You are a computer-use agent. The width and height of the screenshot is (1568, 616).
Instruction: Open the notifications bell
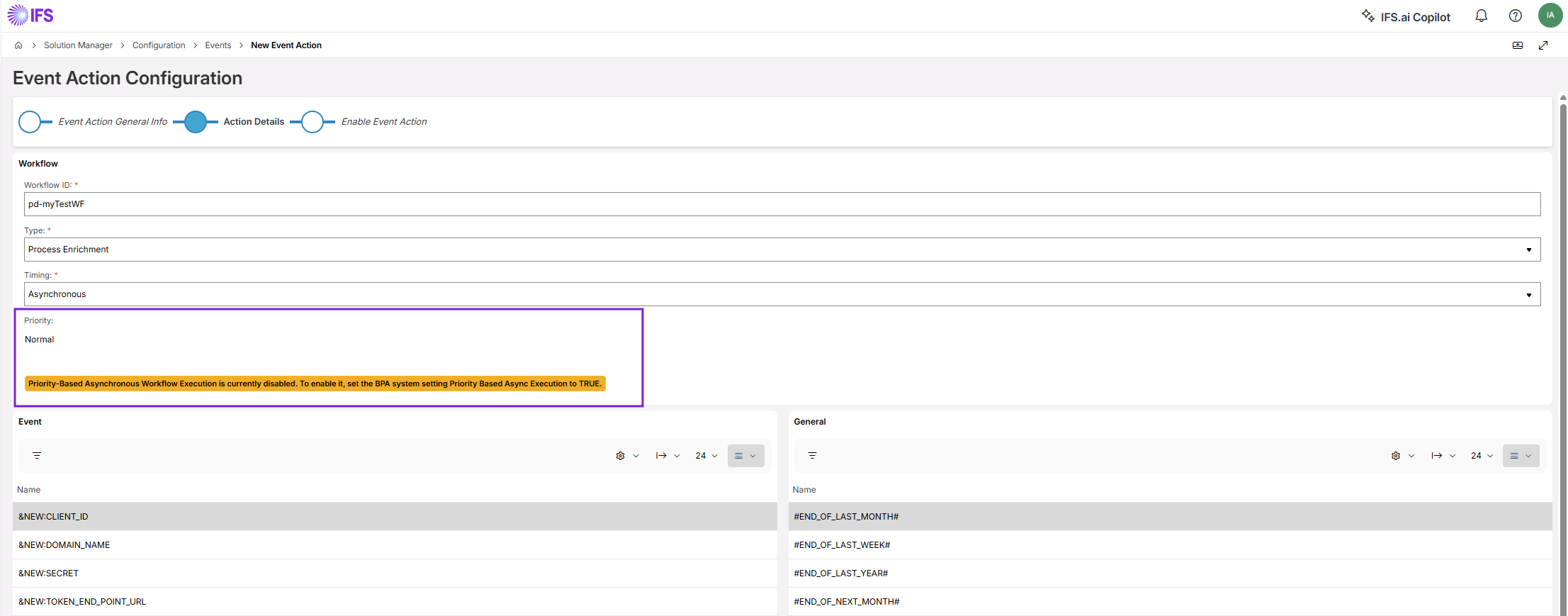point(1481,16)
